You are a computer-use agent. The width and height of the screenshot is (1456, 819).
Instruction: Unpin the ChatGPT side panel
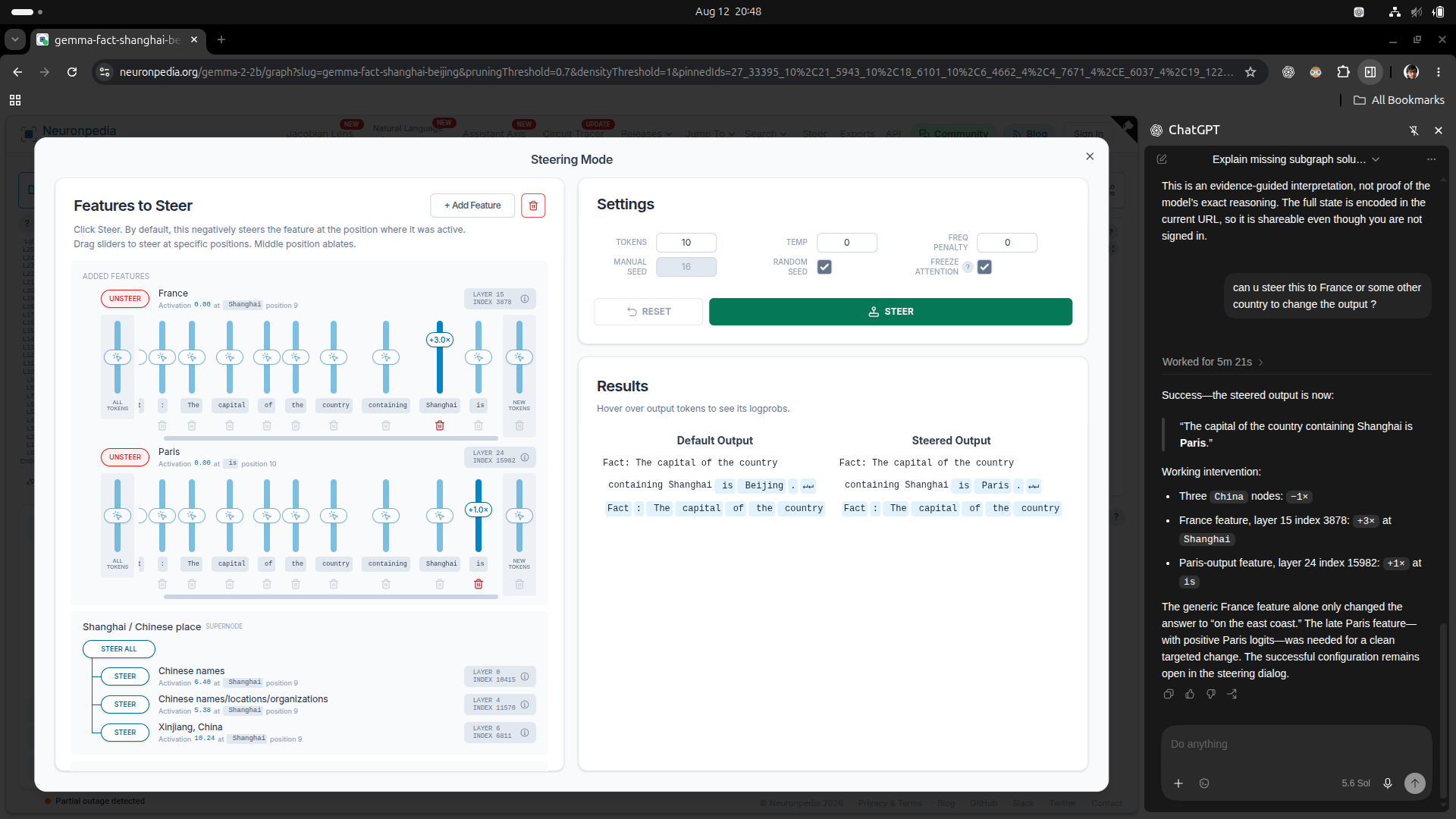(x=1414, y=130)
